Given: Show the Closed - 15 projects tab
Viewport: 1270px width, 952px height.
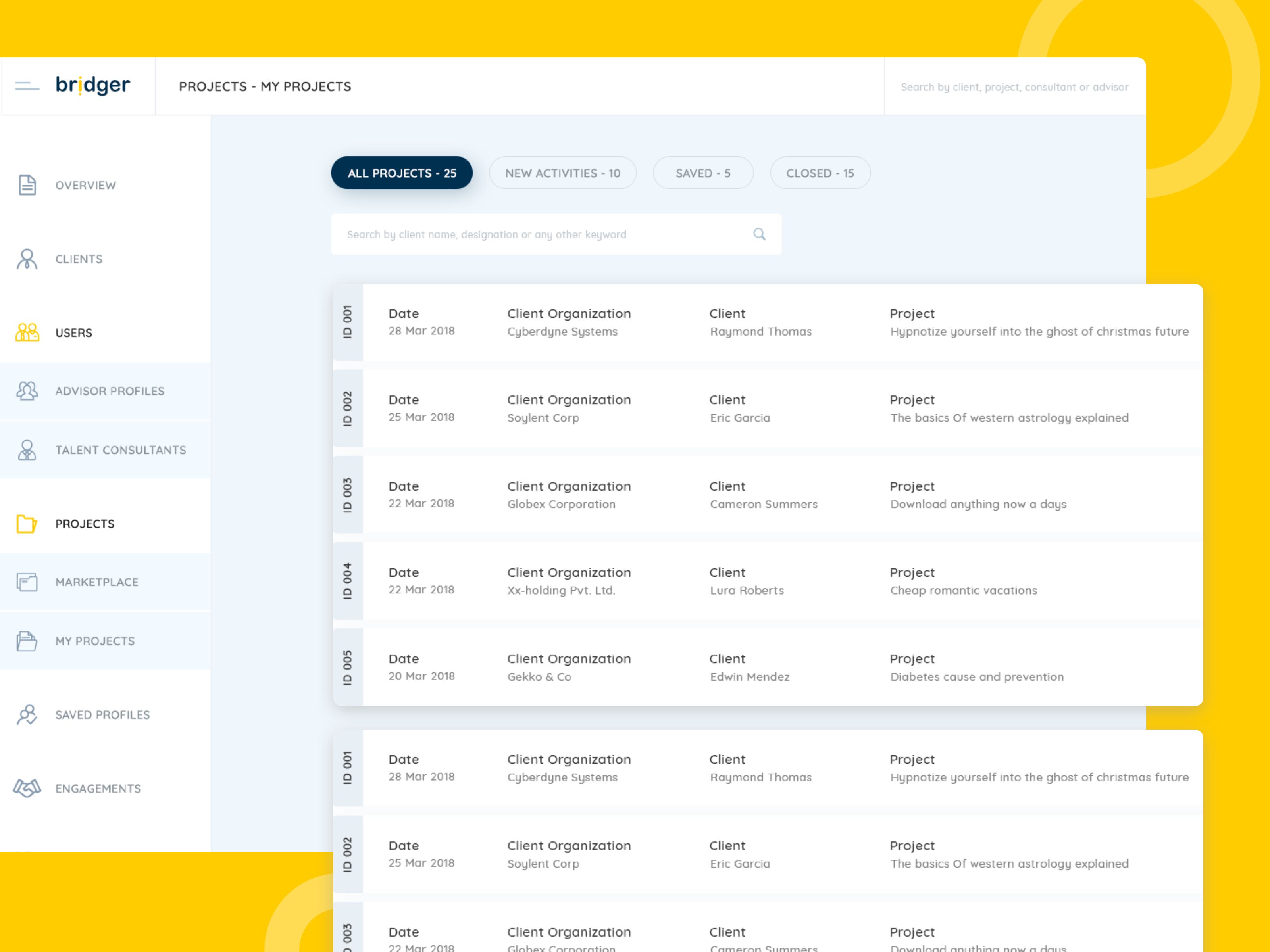Looking at the screenshot, I should tap(820, 173).
